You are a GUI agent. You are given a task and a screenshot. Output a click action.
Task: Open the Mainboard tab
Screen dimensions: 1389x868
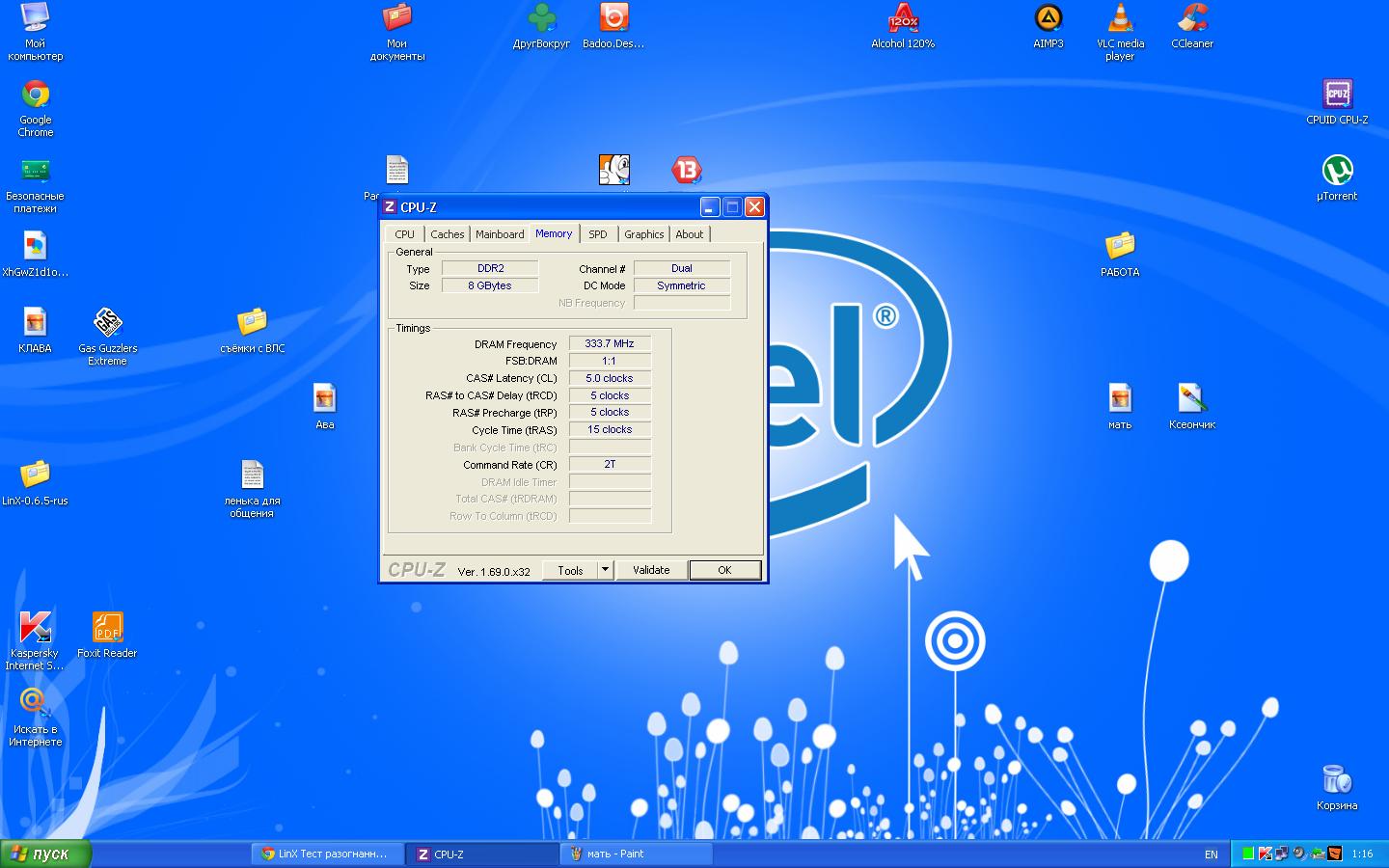pyautogui.click(x=500, y=234)
